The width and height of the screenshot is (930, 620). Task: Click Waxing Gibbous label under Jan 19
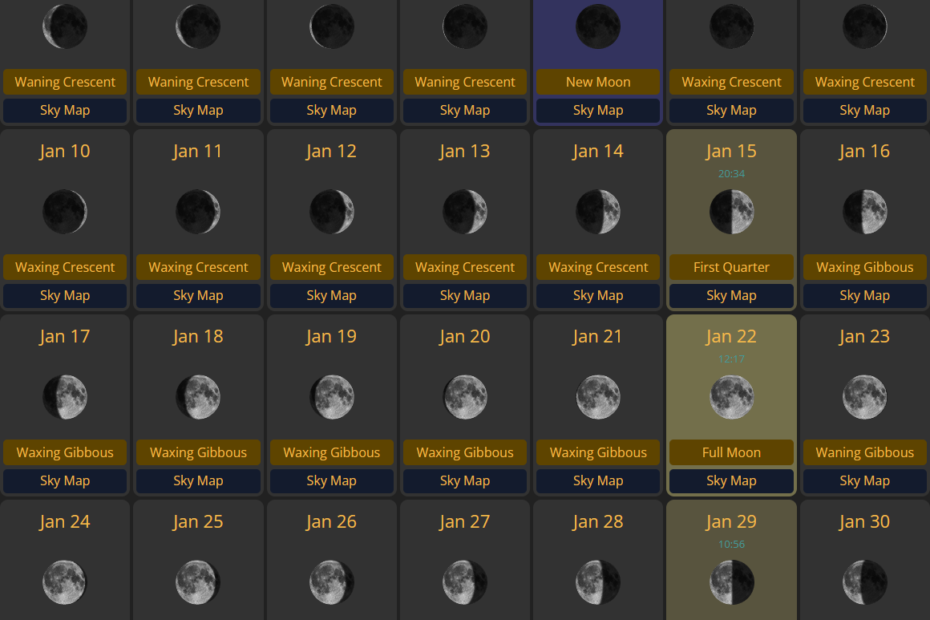pos(332,452)
